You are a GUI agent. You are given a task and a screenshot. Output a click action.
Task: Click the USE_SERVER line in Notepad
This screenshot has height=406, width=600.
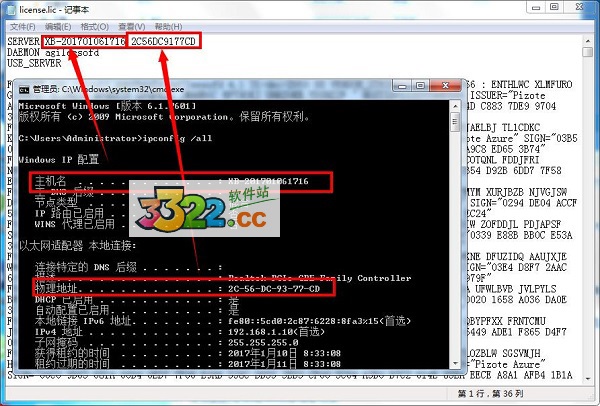tap(34, 63)
